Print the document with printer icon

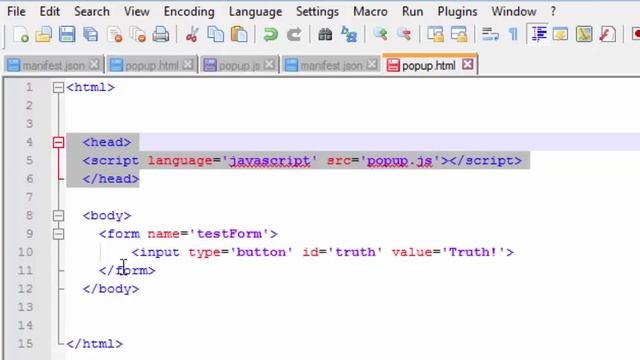(161, 35)
